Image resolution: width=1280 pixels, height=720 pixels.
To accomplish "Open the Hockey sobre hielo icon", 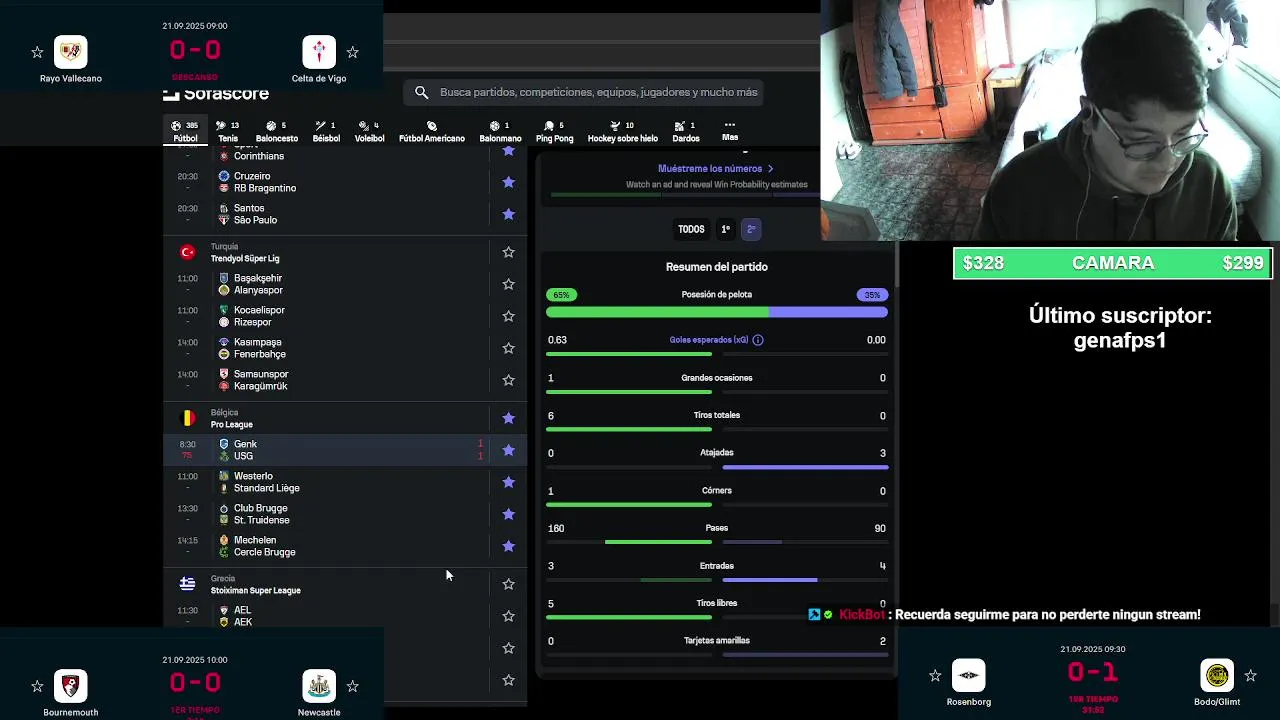I will coord(622,131).
